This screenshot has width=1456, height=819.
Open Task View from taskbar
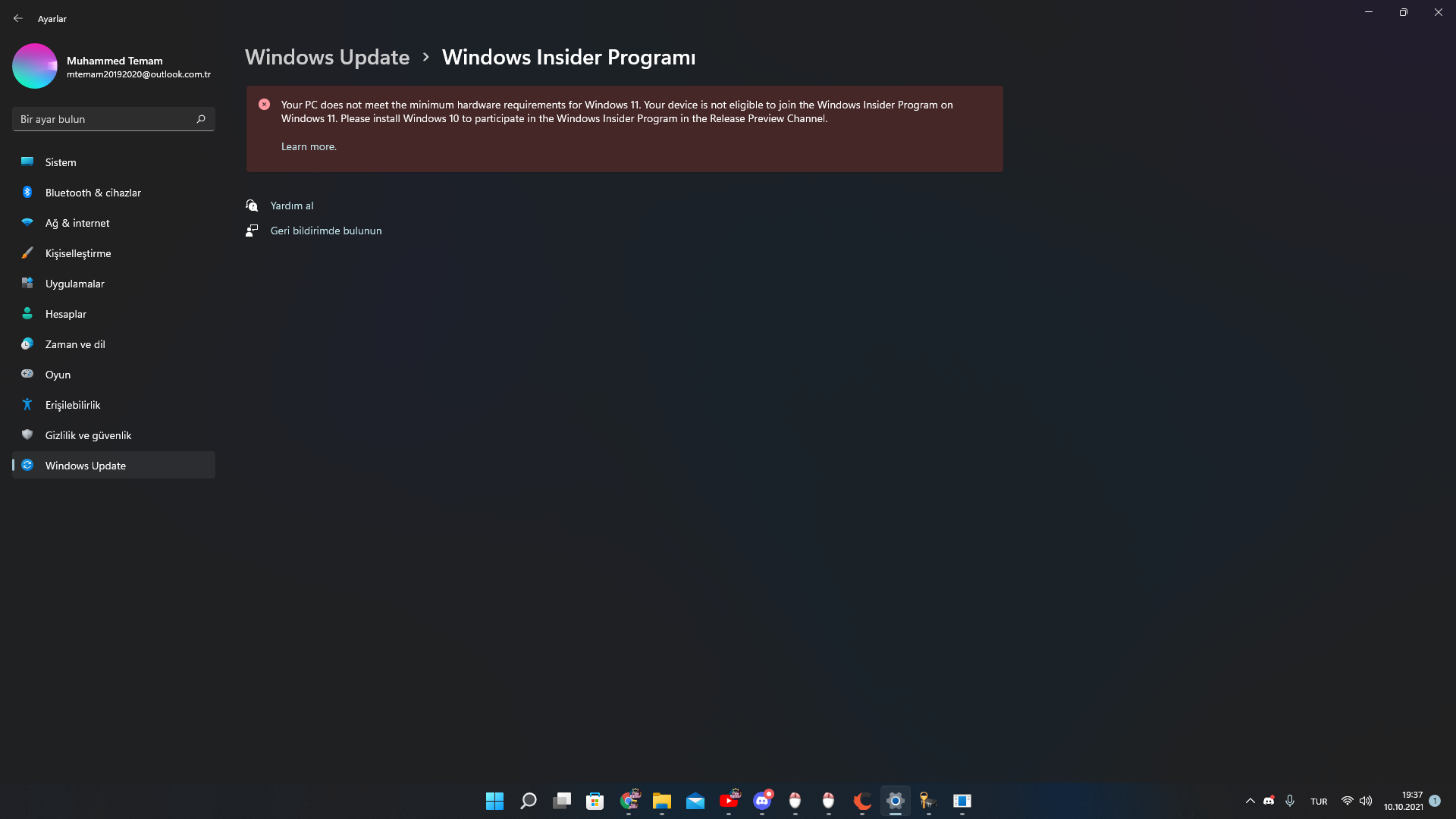561,801
